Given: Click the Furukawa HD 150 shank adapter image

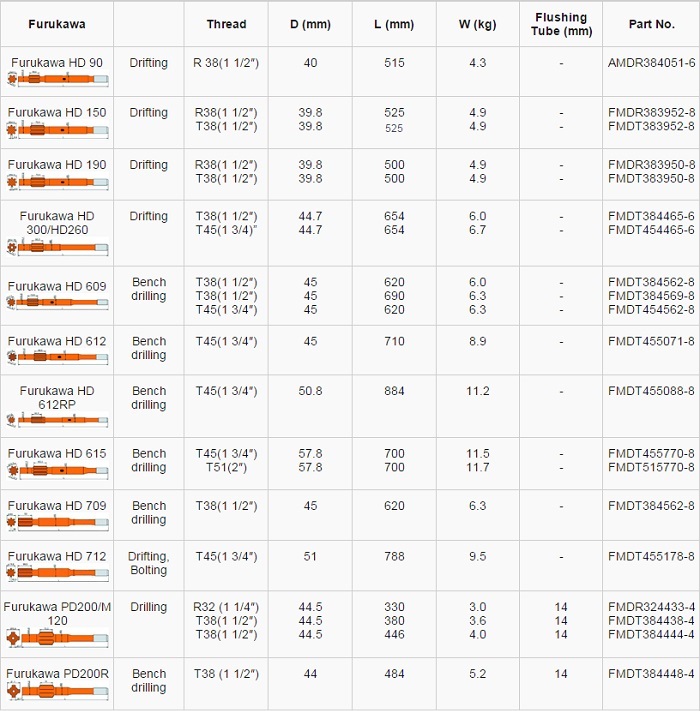Looking at the screenshot, I should (58, 130).
